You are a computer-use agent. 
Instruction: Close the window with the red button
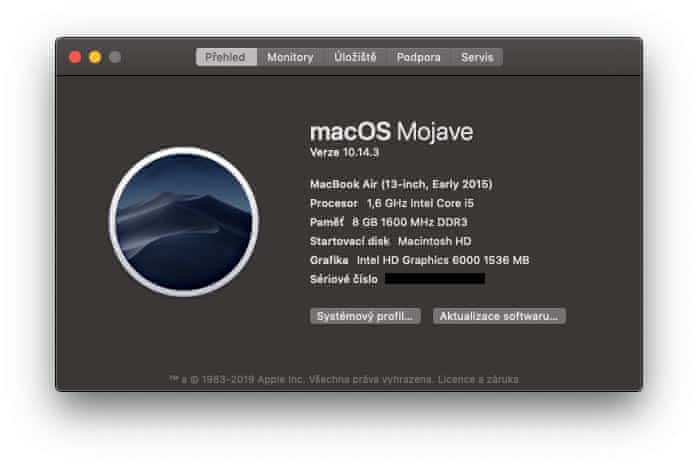[x=75, y=57]
